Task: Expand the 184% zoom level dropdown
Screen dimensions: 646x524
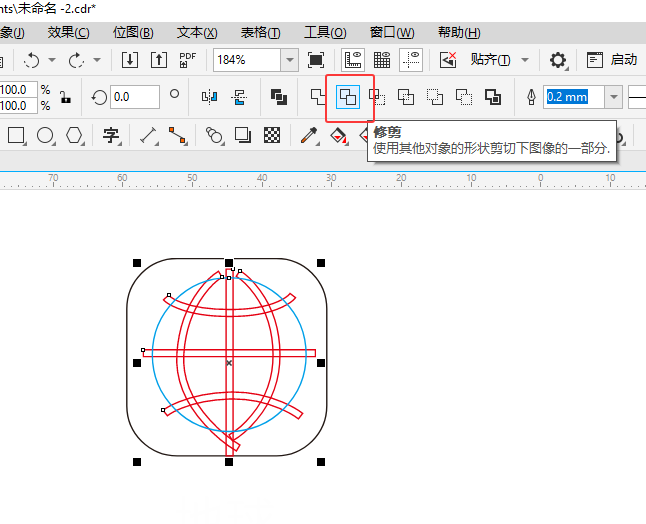Action: pos(290,60)
